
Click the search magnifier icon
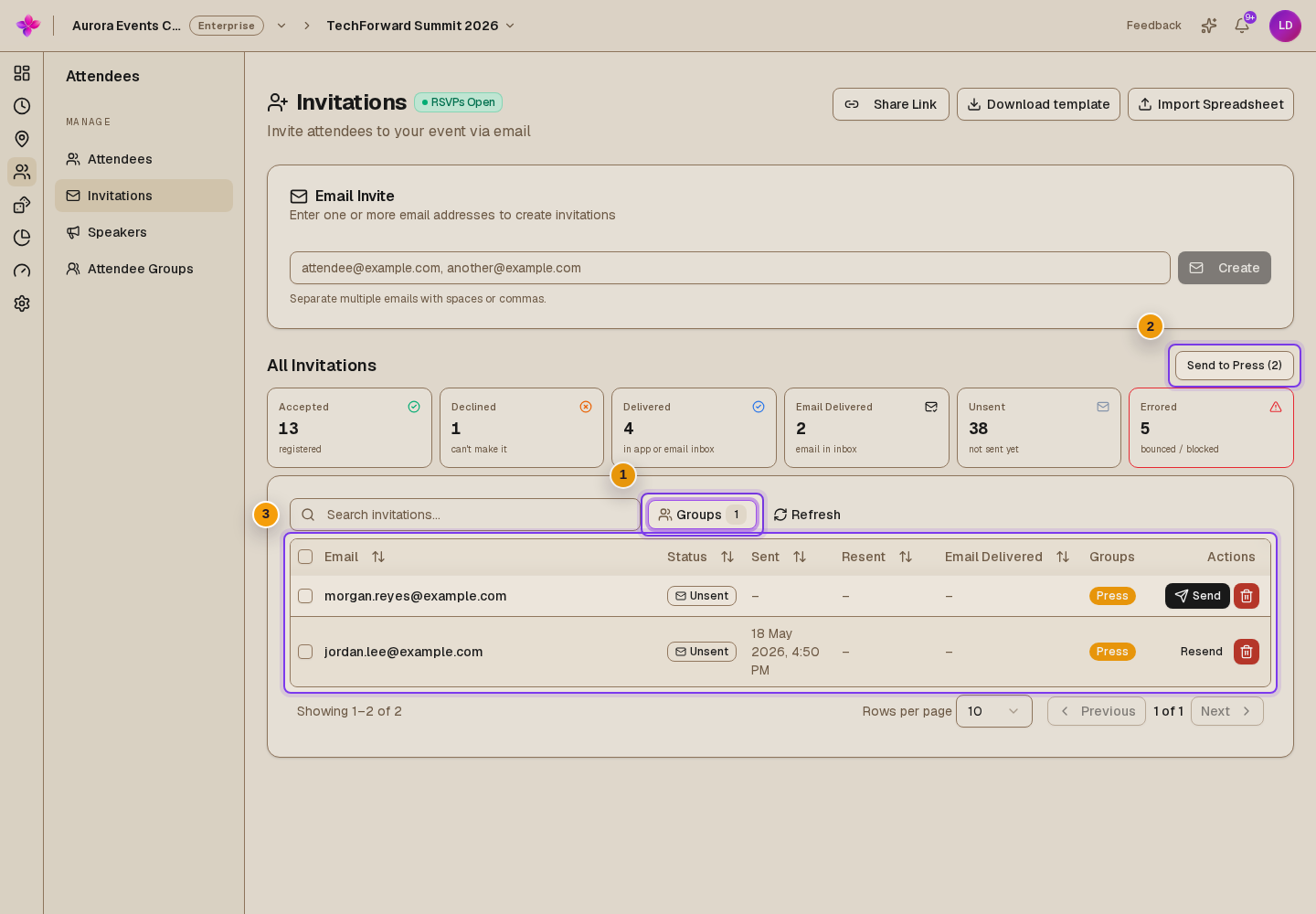(308, 515)
